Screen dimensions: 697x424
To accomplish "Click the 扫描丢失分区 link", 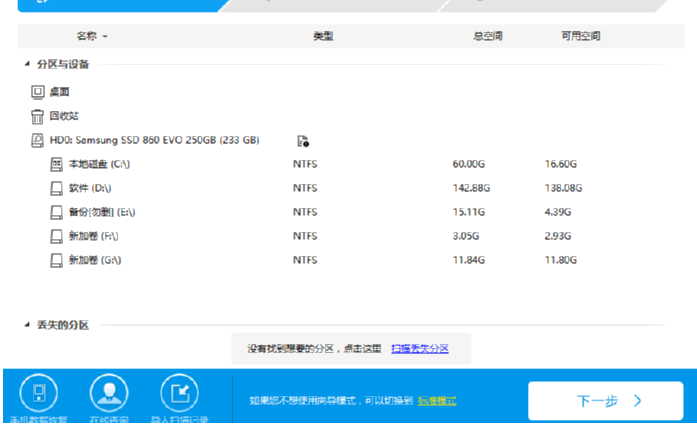I will pos(420,349).
